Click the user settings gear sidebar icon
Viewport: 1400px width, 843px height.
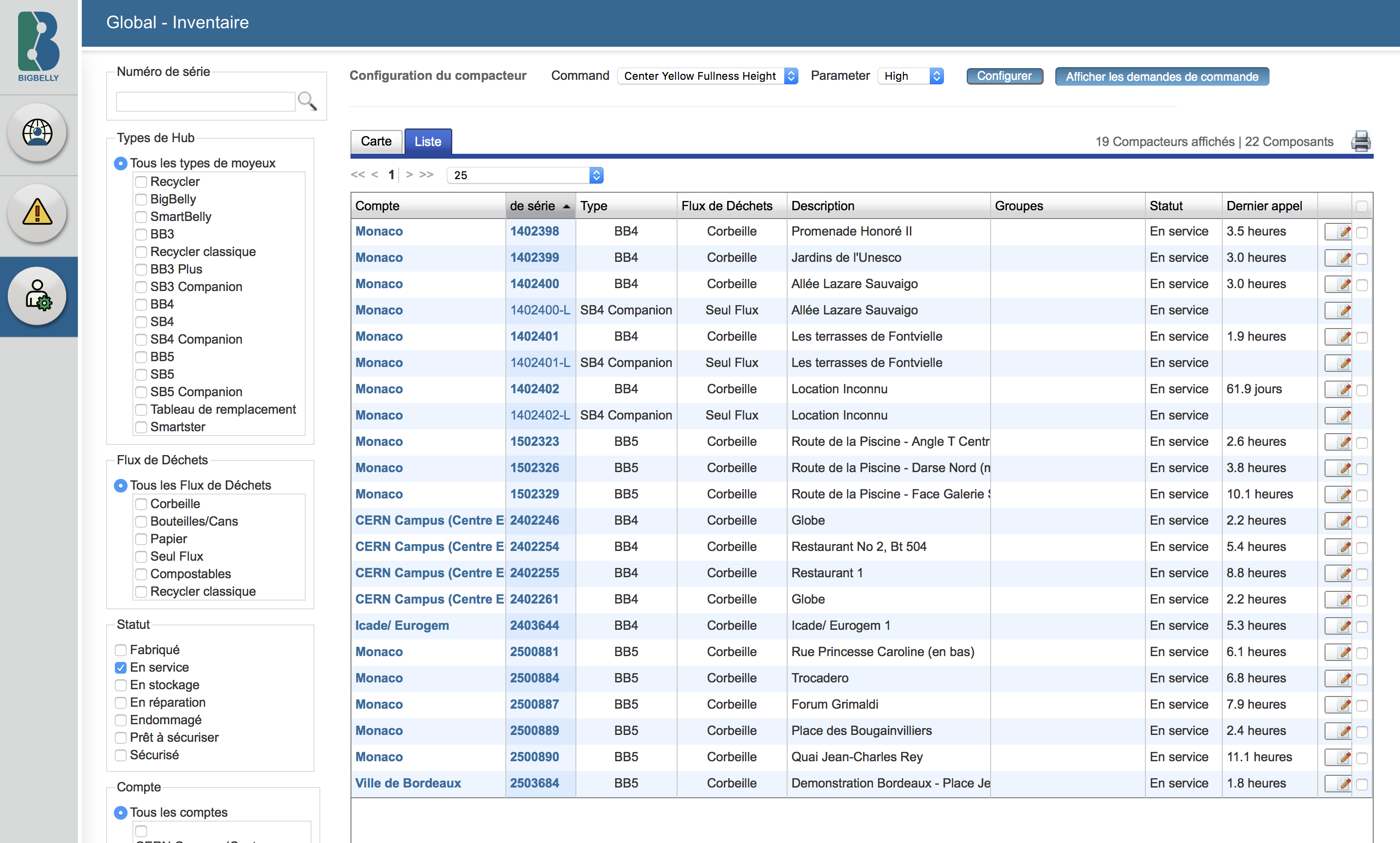(37, 295)
